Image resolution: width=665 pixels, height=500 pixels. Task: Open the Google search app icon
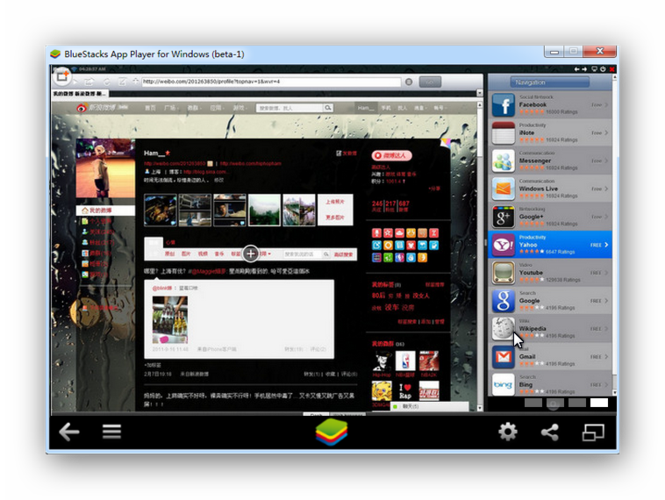[503, 301]
